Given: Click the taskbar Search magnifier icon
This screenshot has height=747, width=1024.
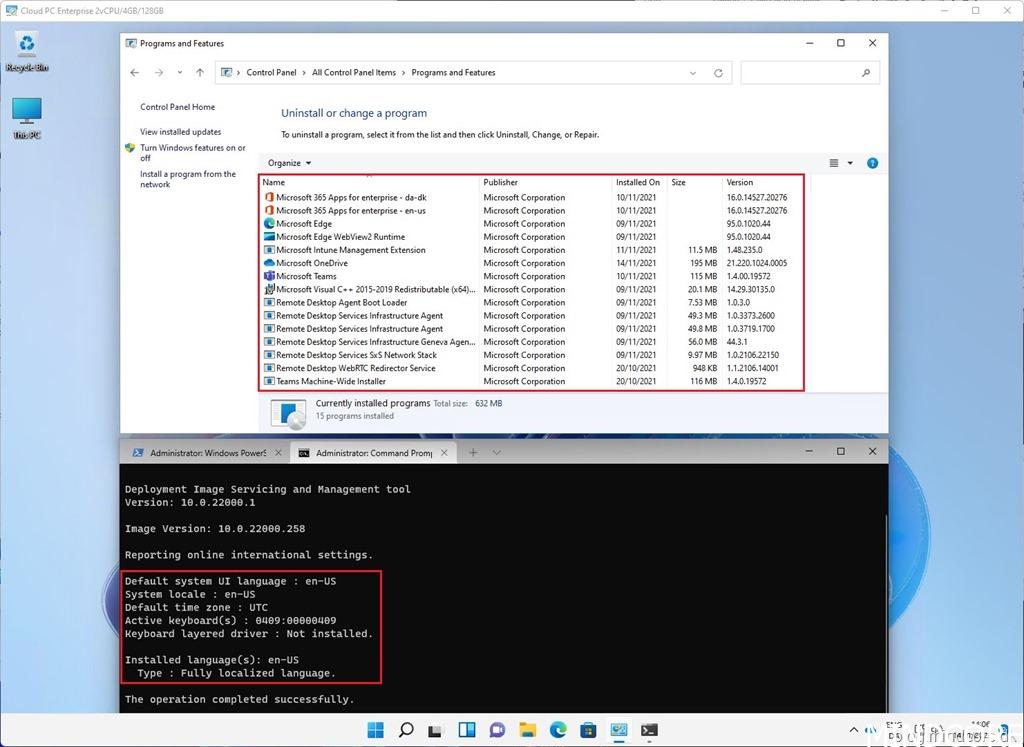Looking at the screenshot, I should 406,730.
